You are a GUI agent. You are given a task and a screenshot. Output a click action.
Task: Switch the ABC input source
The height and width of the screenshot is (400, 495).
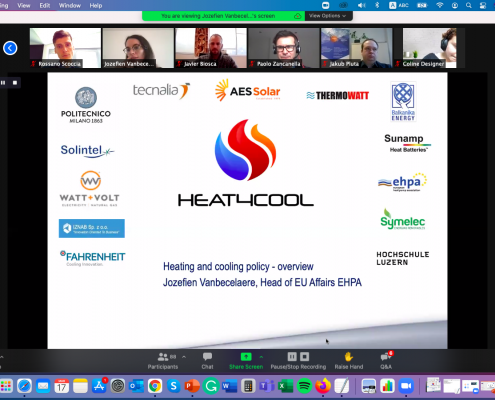(x=399, y=5)
